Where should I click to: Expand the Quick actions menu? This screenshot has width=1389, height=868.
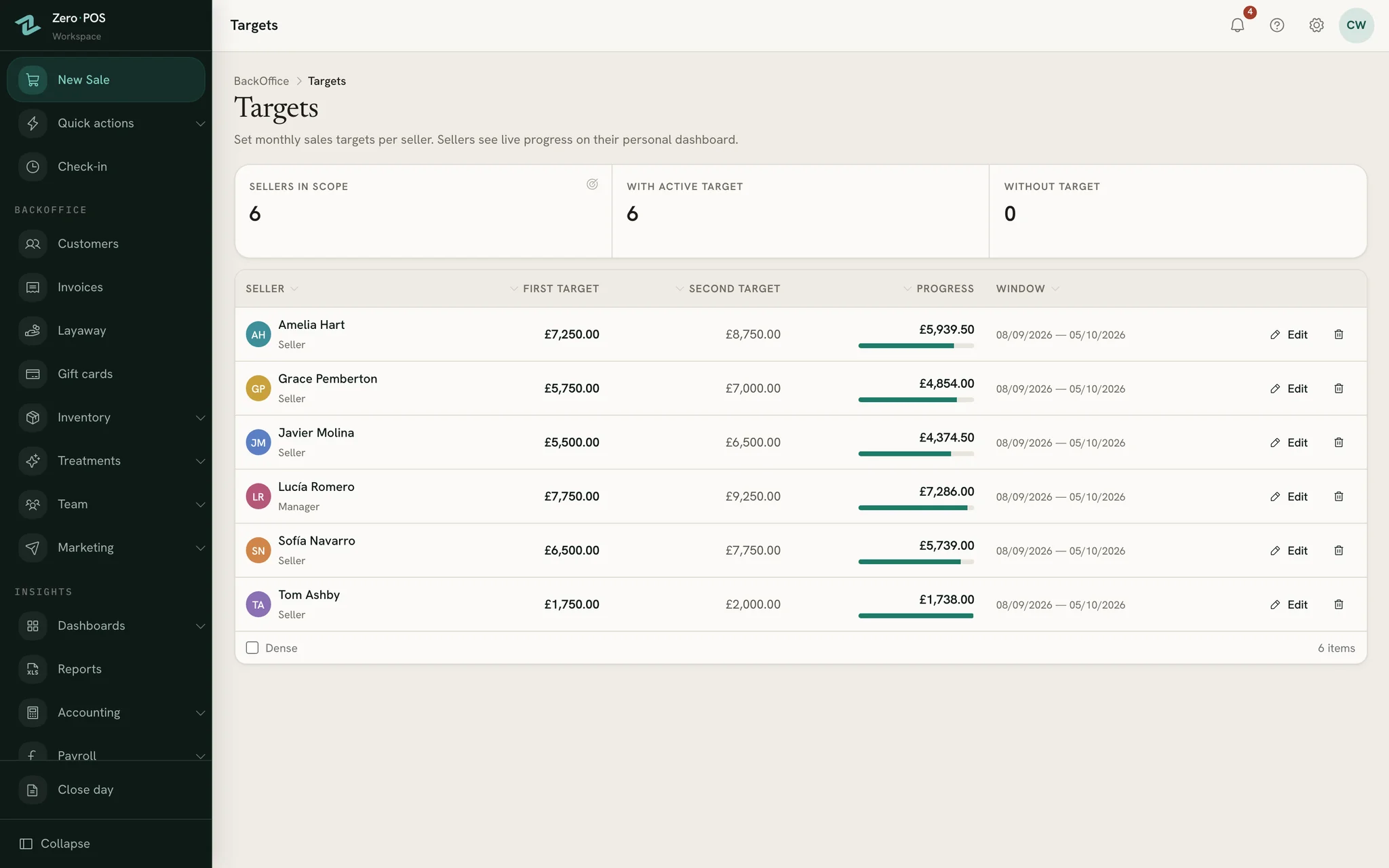(106, 123)
